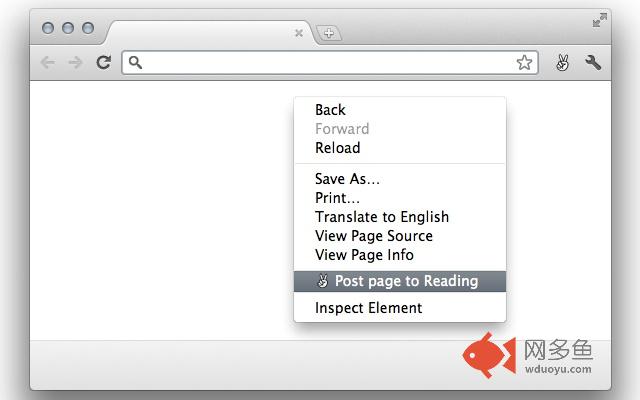The image size is (640, 400).
Task: Open the Reading peace-hand extension icon
Action: click(561, 63)
